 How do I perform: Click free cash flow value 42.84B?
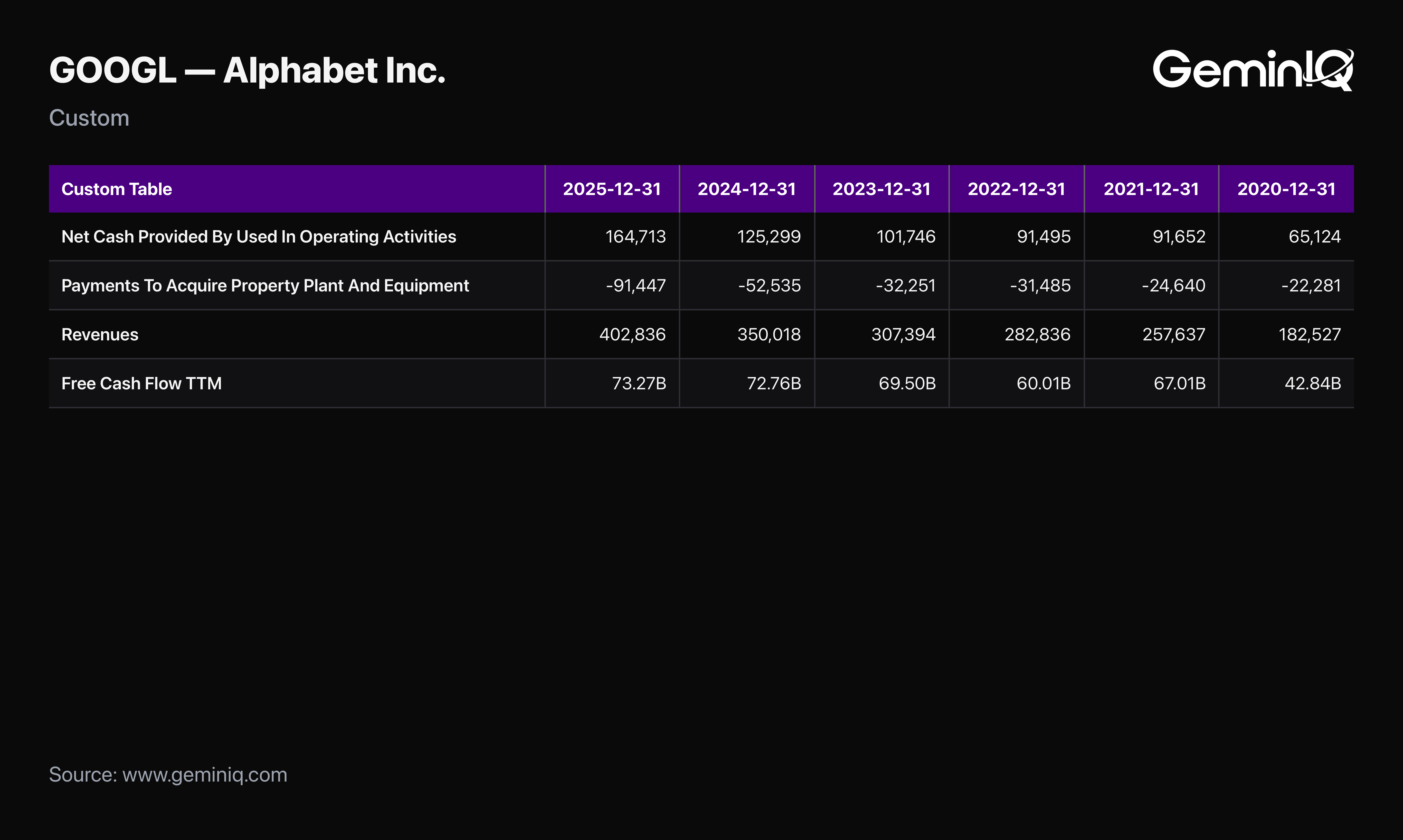coord(1313,384)
